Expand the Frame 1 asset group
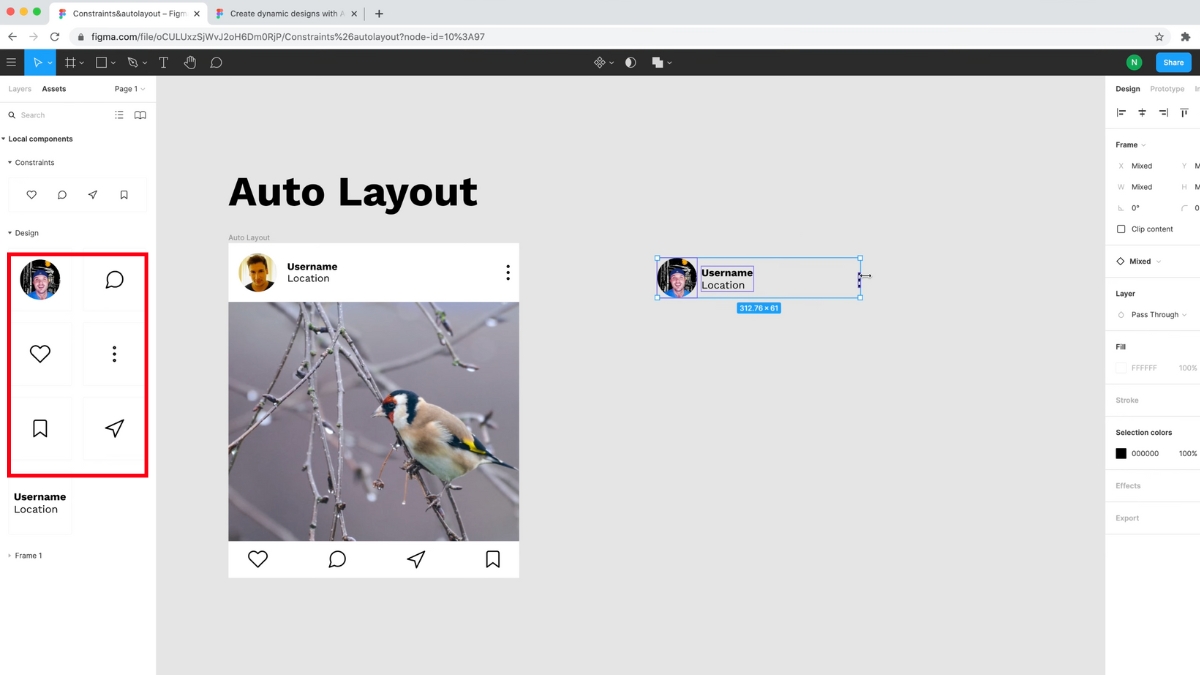Image resolution: width=1200 pixels, height=675 pixels. pos(10,555)
